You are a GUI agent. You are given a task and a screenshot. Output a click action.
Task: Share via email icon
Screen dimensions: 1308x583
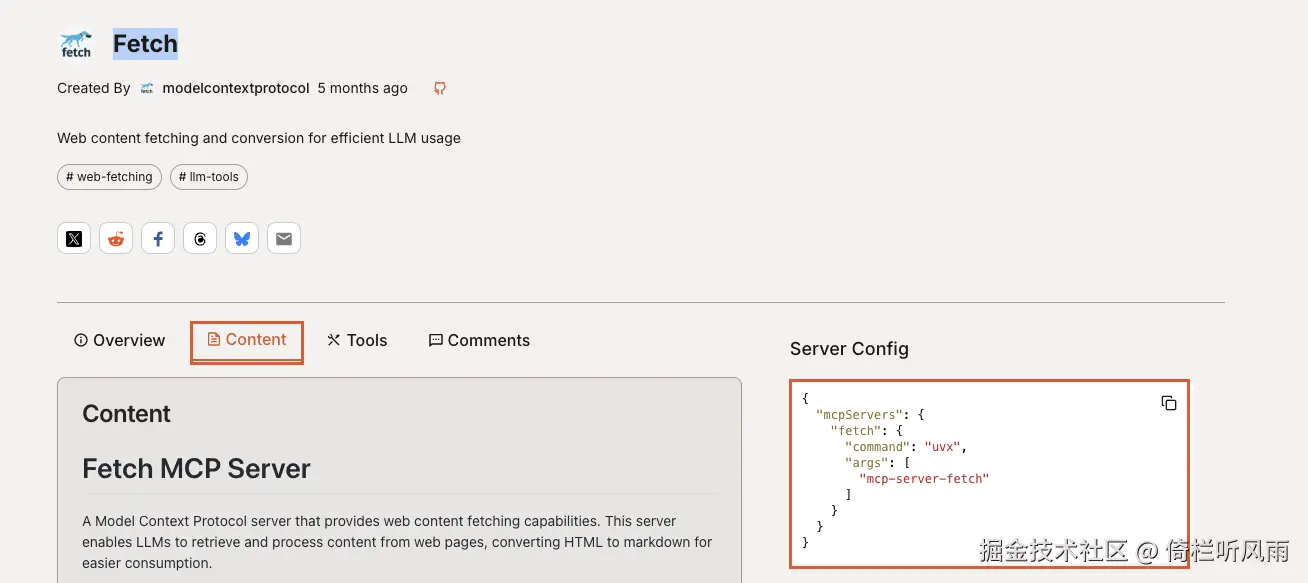(284, 239)
